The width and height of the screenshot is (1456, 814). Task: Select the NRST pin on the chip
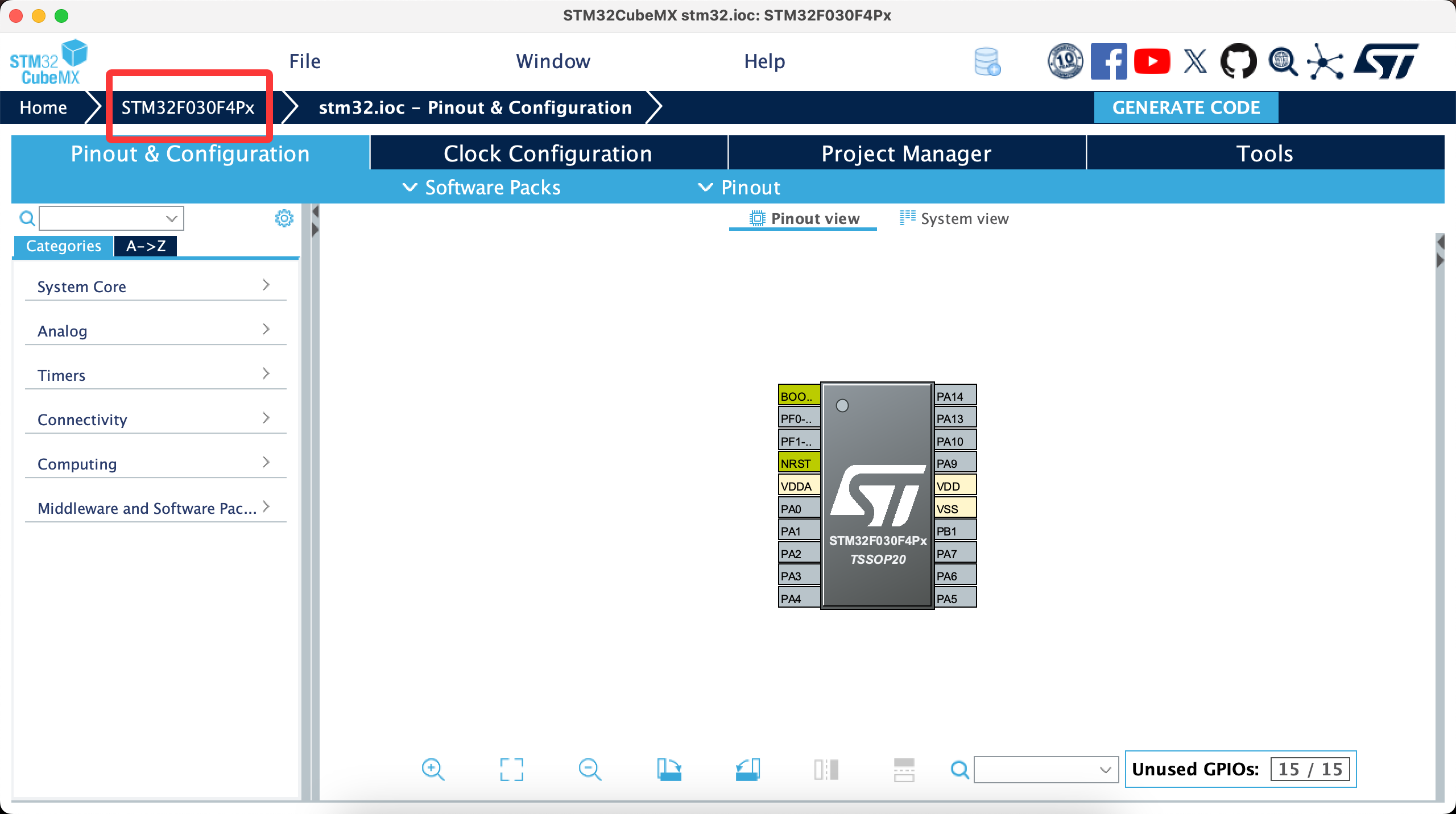(x=799, y=463)
